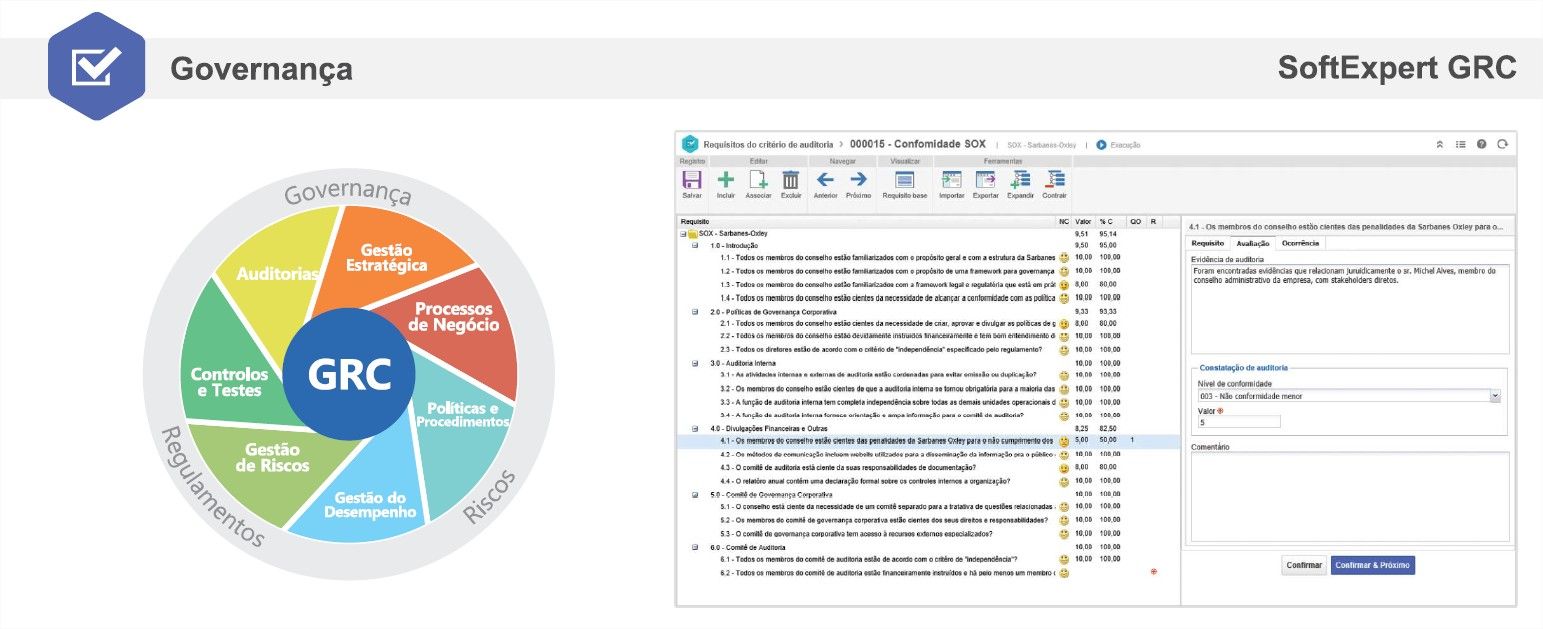Image resolution: width=1543 pixels, height=629 pixels.
Task: Click the smiley icon on requirement 6.1
Action: [x=1064, y=559]
